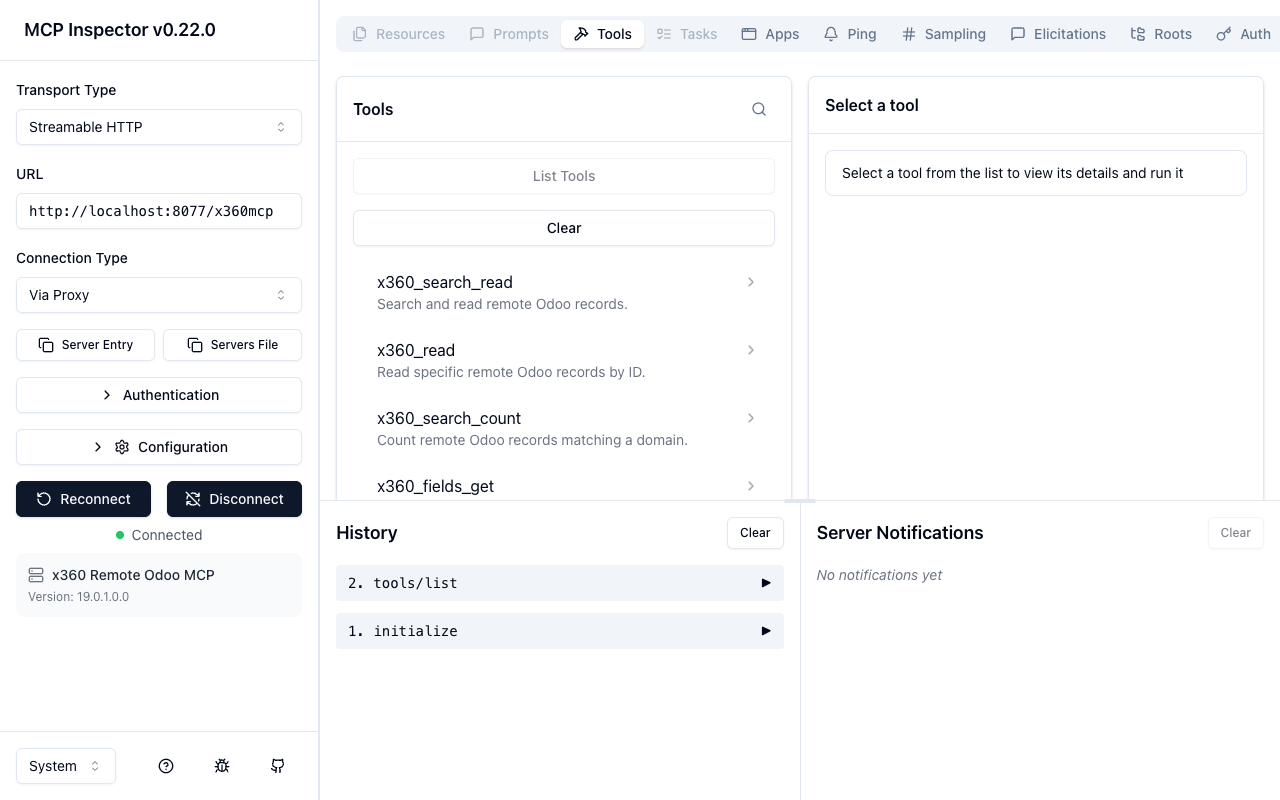
Task: Select the Tools tab
Action: point(603,34)
